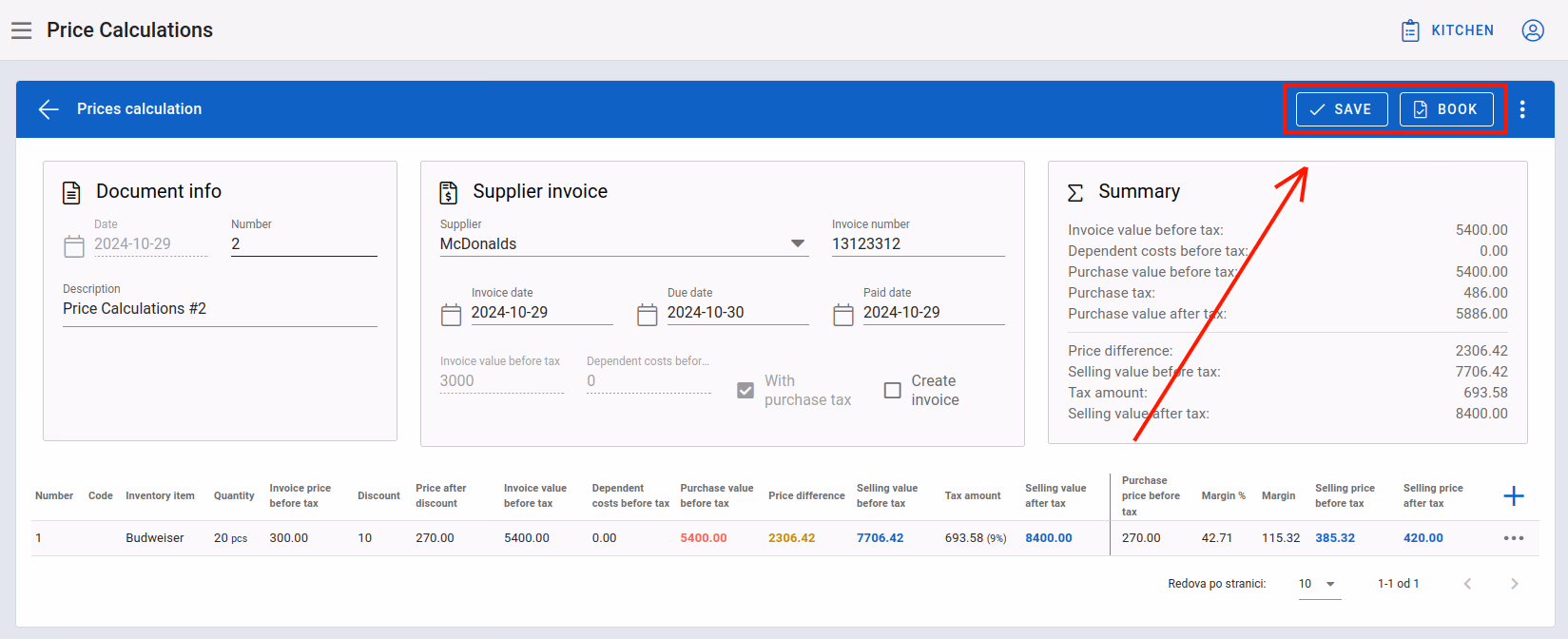
Task: Click the price after discount cell 270.00
Action: pos(435,538)
